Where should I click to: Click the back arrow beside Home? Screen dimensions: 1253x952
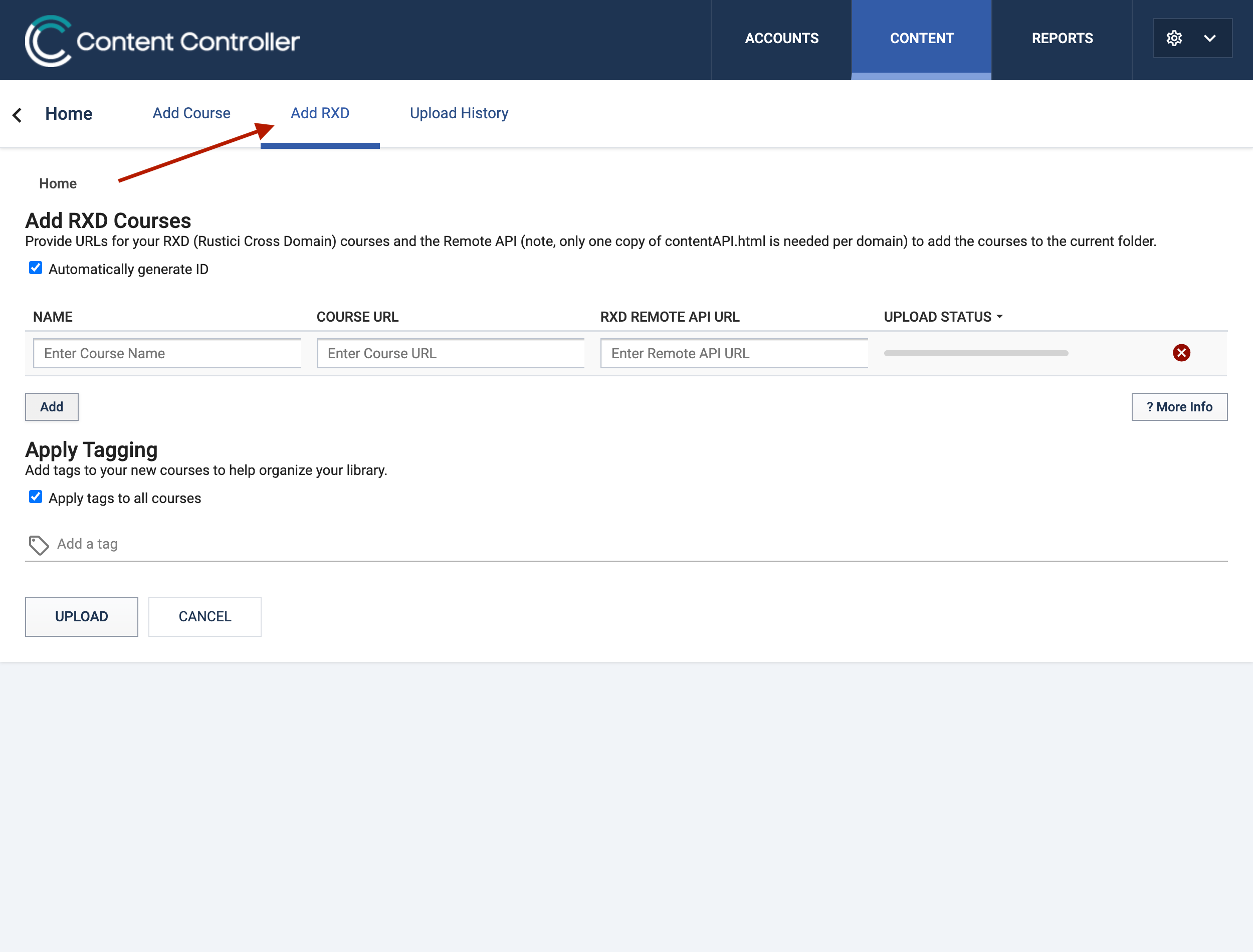coord(17,115)
